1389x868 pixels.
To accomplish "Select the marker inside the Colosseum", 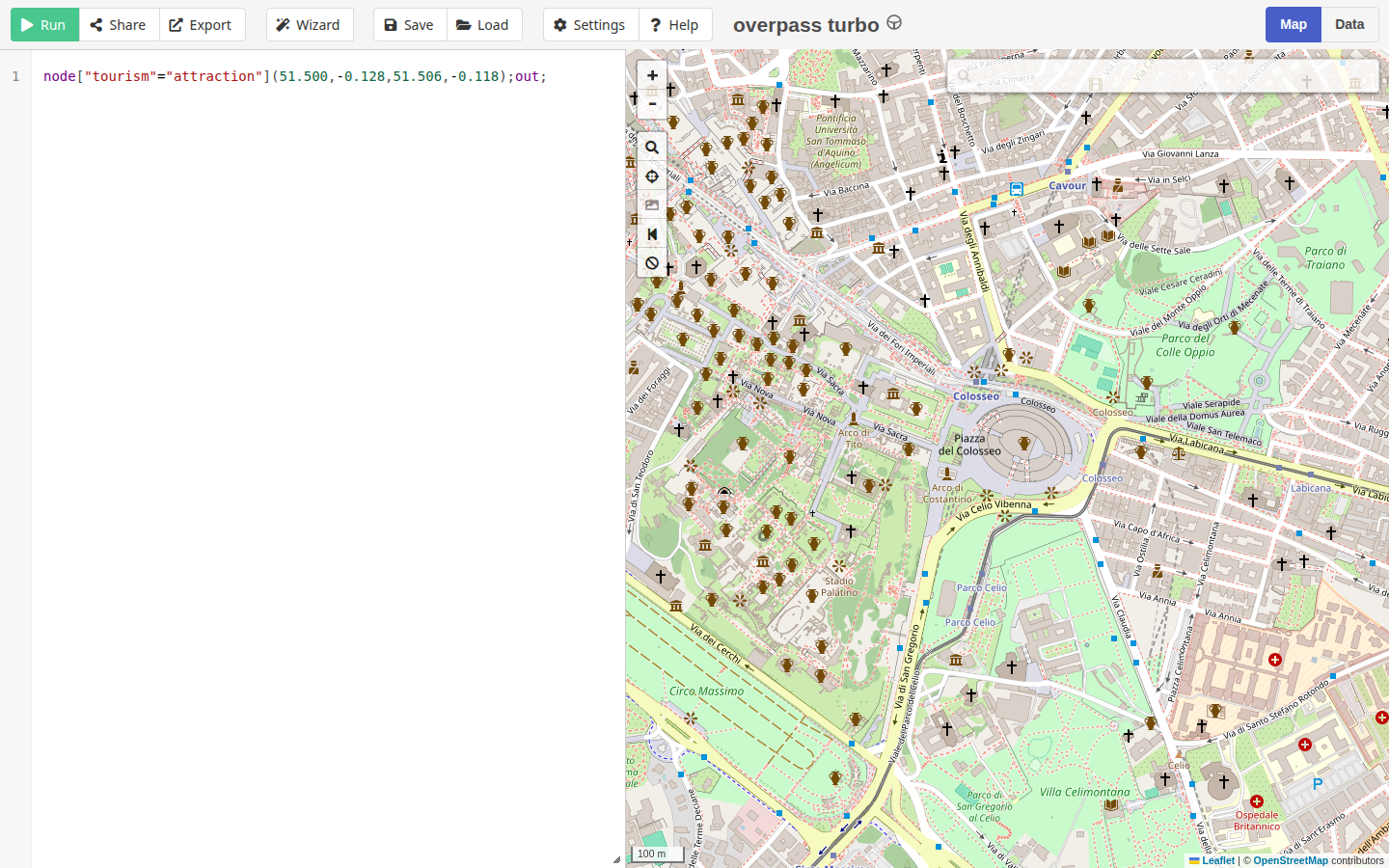I will click(x=1024, y=444).
